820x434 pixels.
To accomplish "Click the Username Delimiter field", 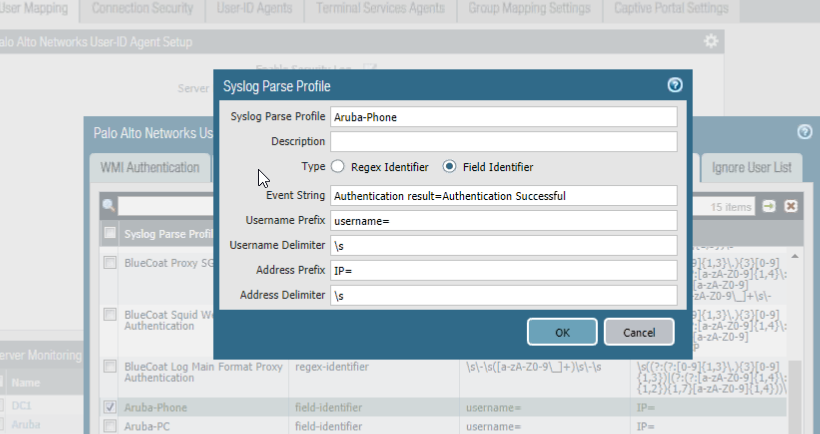I will click(504, 245).
